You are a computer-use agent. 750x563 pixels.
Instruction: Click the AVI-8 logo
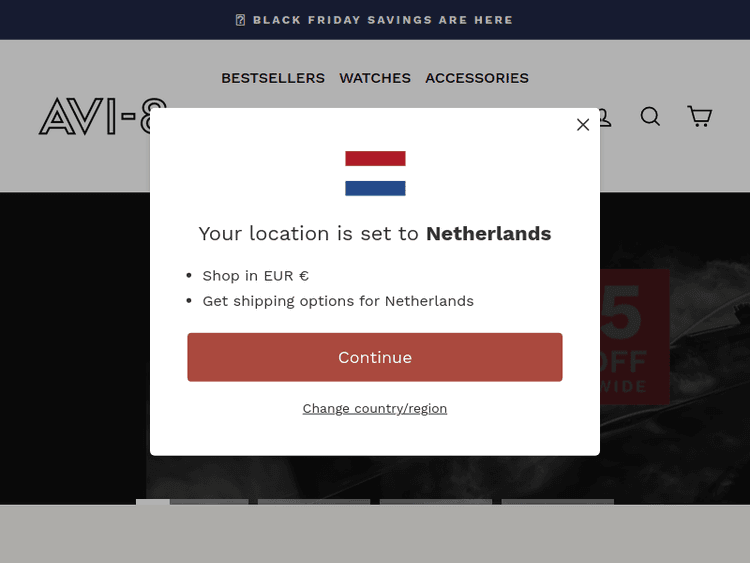(100, 117)
